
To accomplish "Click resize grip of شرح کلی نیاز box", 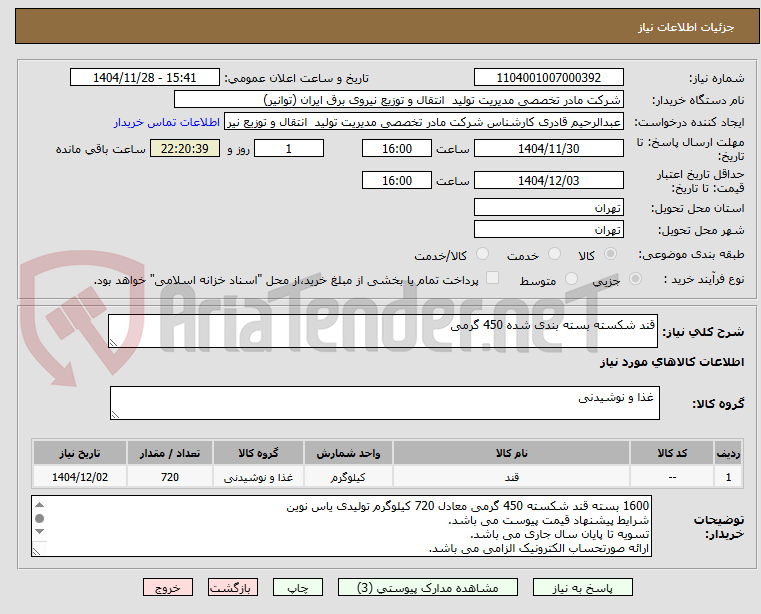I will coord(113,343).
